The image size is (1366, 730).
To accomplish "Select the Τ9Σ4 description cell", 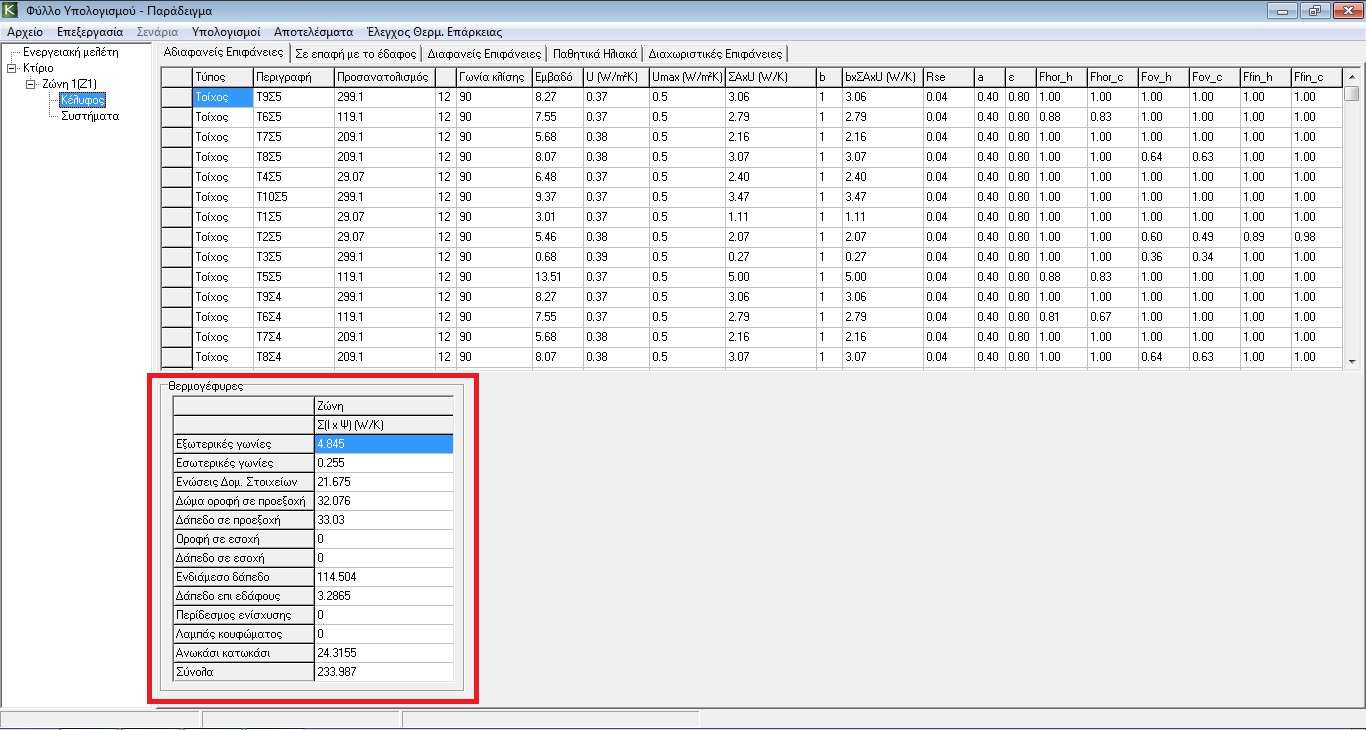I will 293,297.
